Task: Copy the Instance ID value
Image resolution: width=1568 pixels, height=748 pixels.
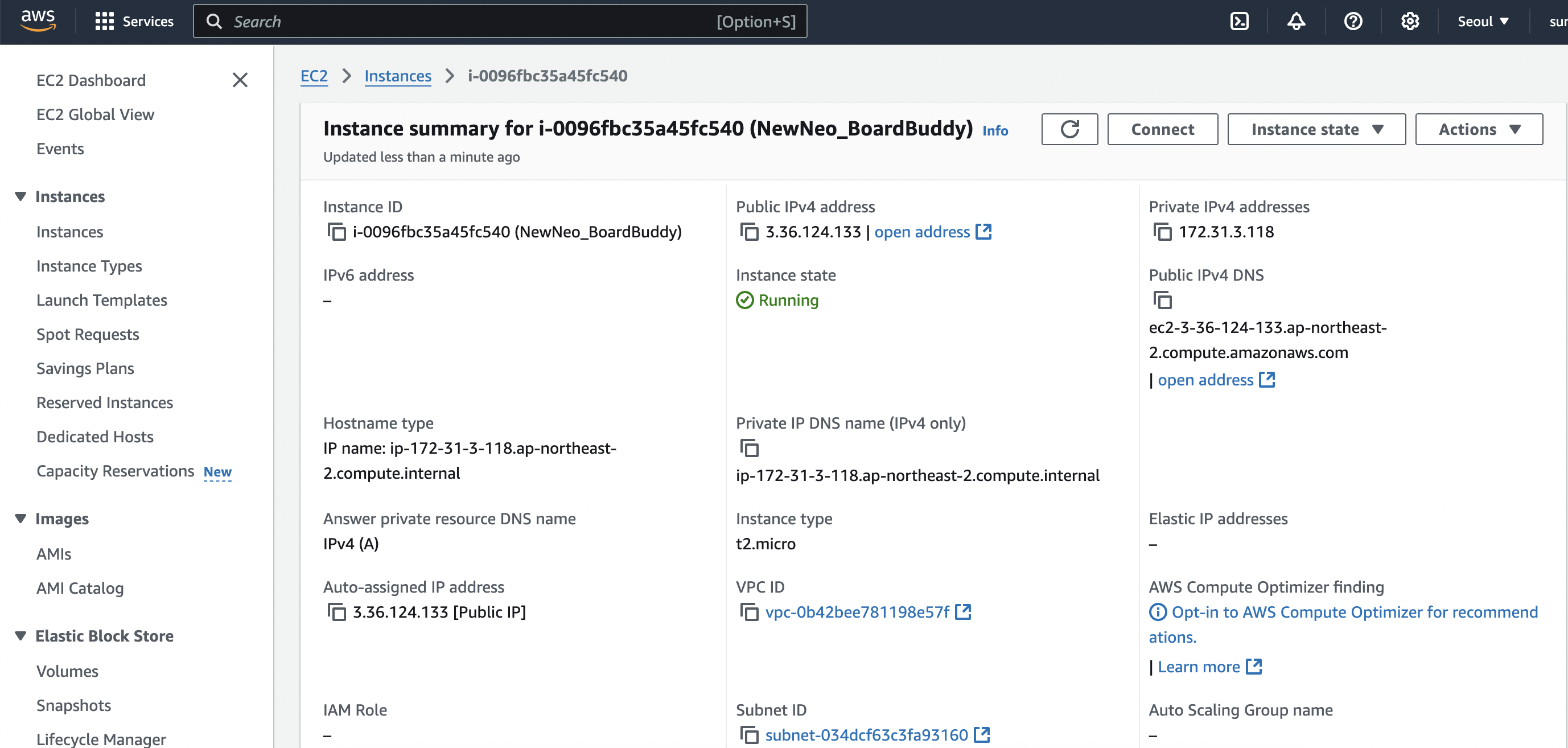Action: pos(336,232)
